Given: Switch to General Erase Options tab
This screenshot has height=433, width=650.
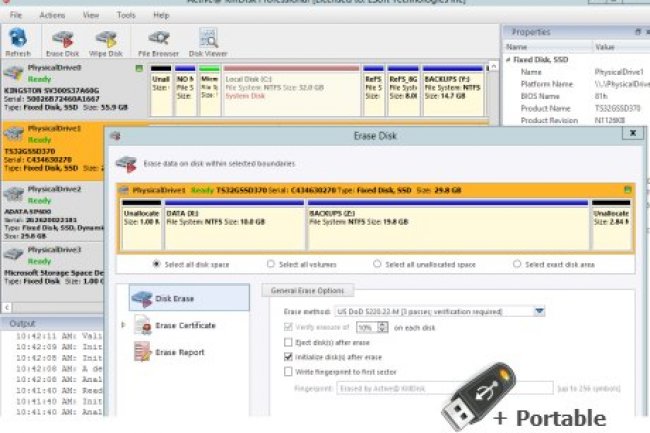Looking at the screenshot, I should (x=308, y=291).
